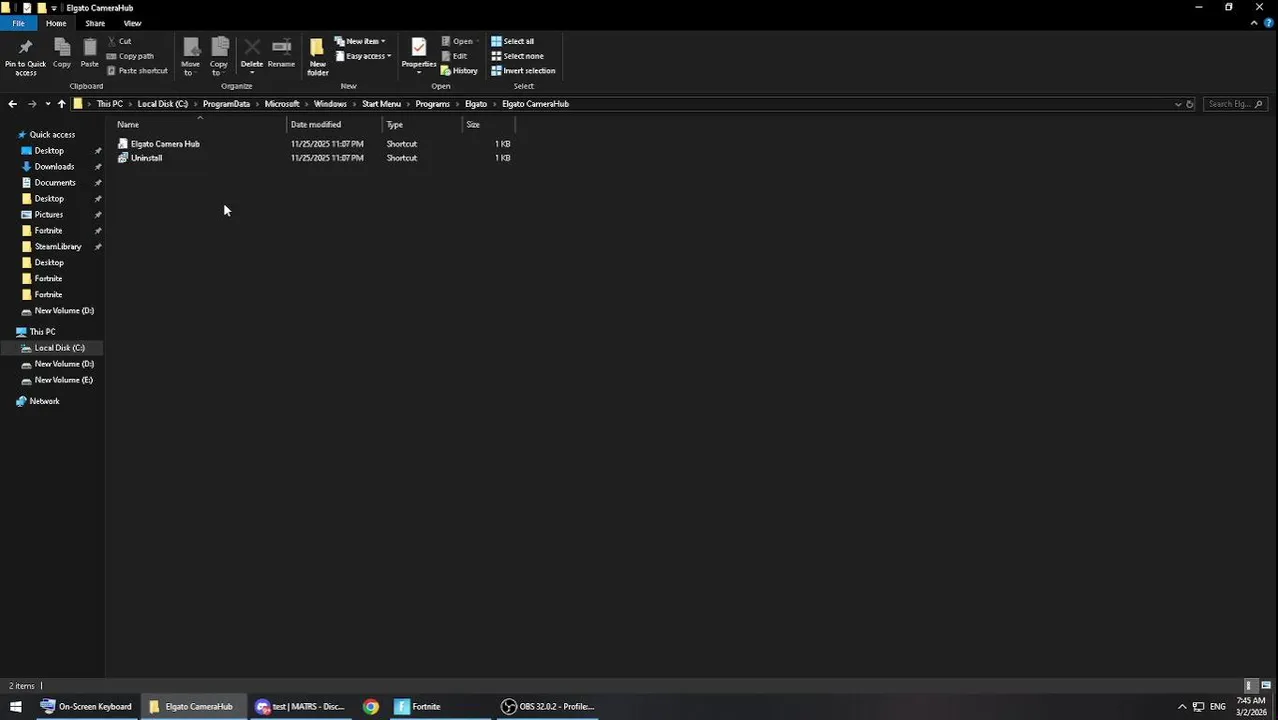Open file History from ribbon
Viewport: 1278px width, 720px height.
(x=459, y=71)
